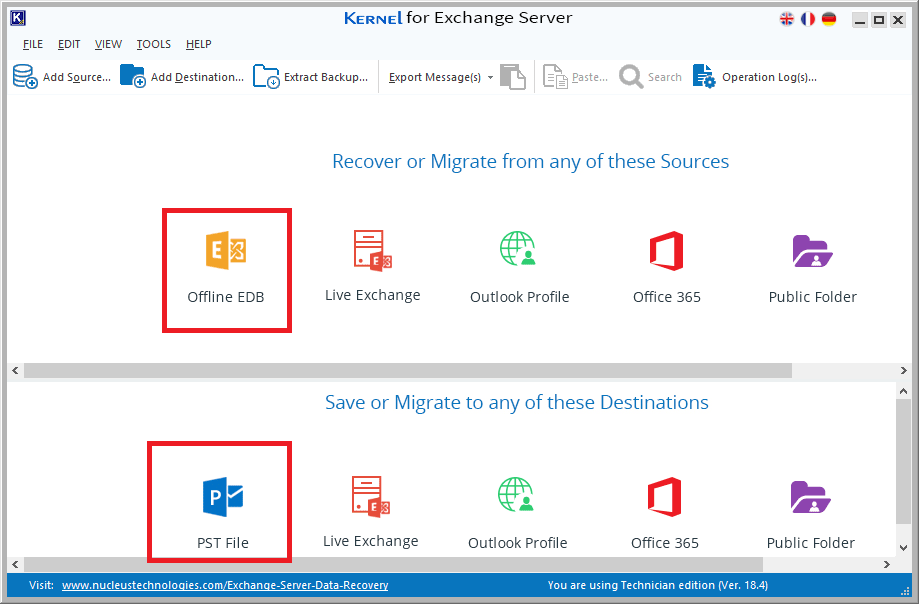The height and width of the screenshot is (604, 919).
Task: Open the VIEW menu
Action: point(108,44)
